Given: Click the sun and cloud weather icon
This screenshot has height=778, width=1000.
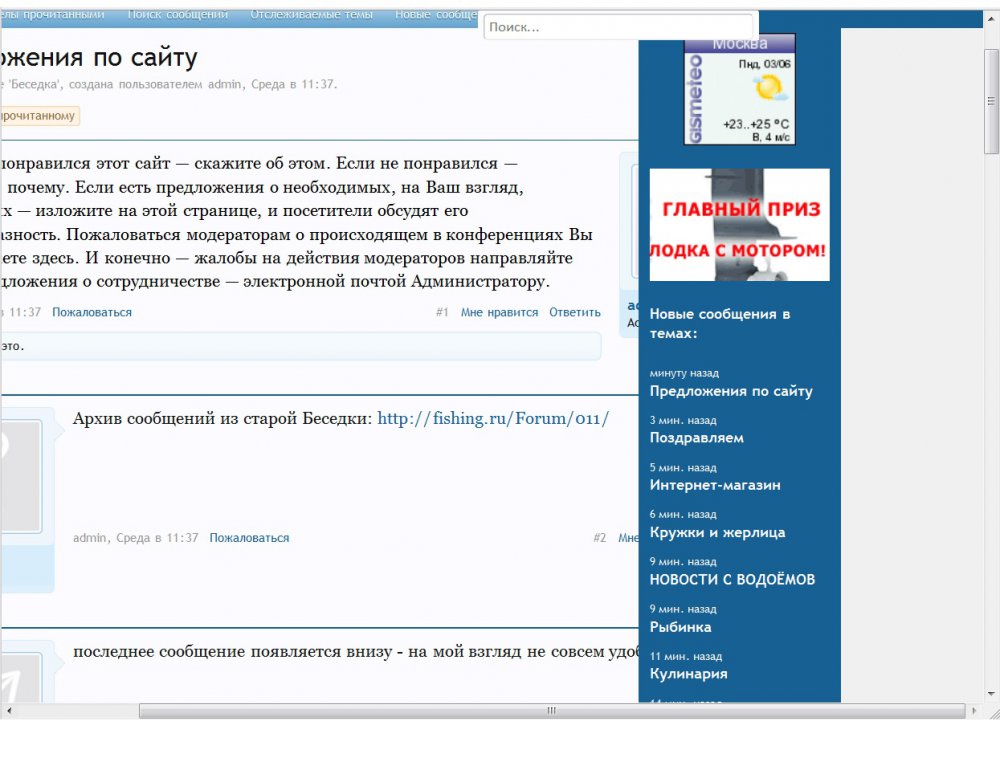Looking at the screenshot, I should pos(768,90).
